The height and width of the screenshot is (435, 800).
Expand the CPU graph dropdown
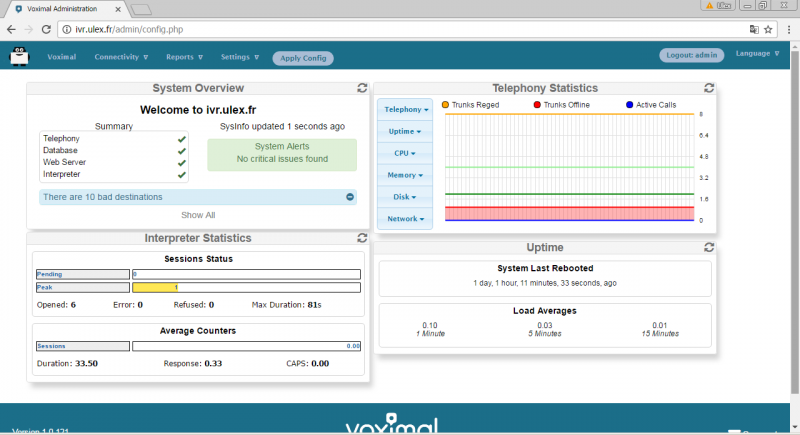[x=405, y=153]
